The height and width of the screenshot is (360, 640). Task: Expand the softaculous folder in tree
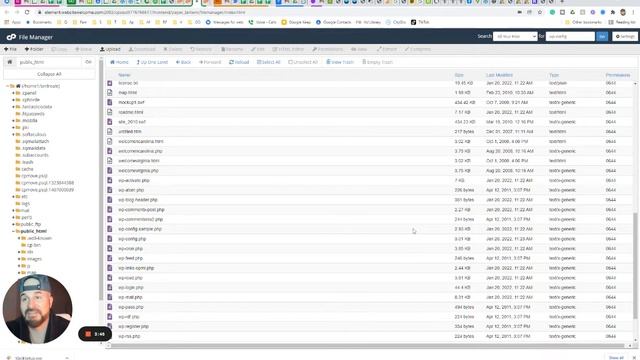(x=13, y=134)
